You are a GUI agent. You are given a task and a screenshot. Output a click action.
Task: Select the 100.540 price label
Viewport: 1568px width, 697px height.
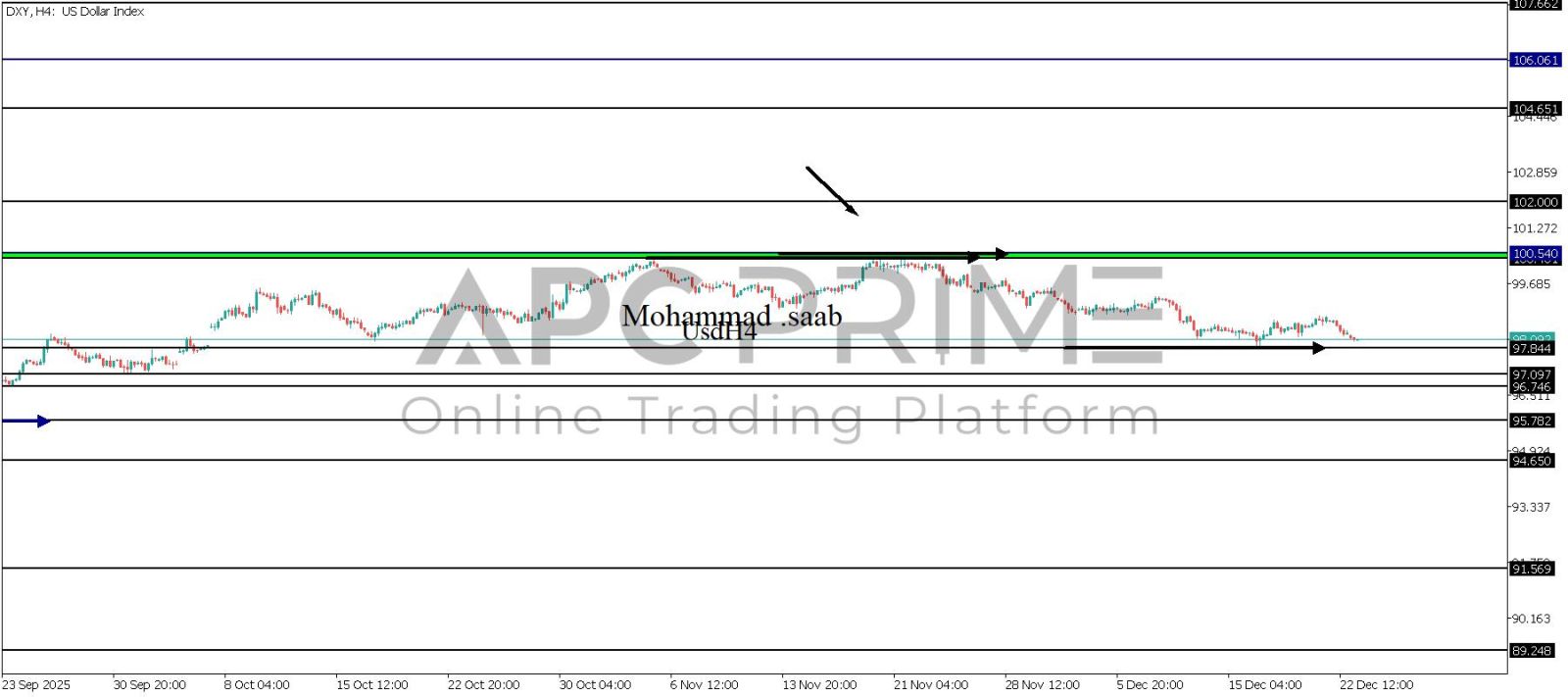coord(1535,254)
